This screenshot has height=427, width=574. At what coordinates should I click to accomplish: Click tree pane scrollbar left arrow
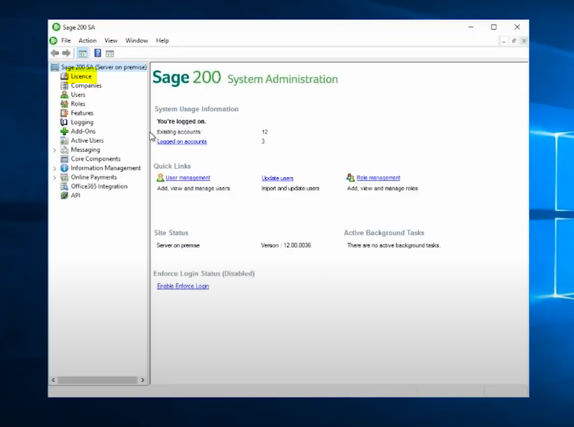coord(53,380)
